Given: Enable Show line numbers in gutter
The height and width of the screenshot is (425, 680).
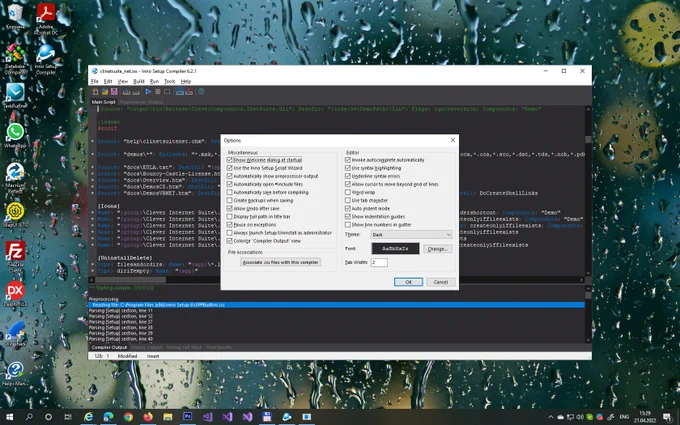Looking at the screenshot, I should (347, 225).
